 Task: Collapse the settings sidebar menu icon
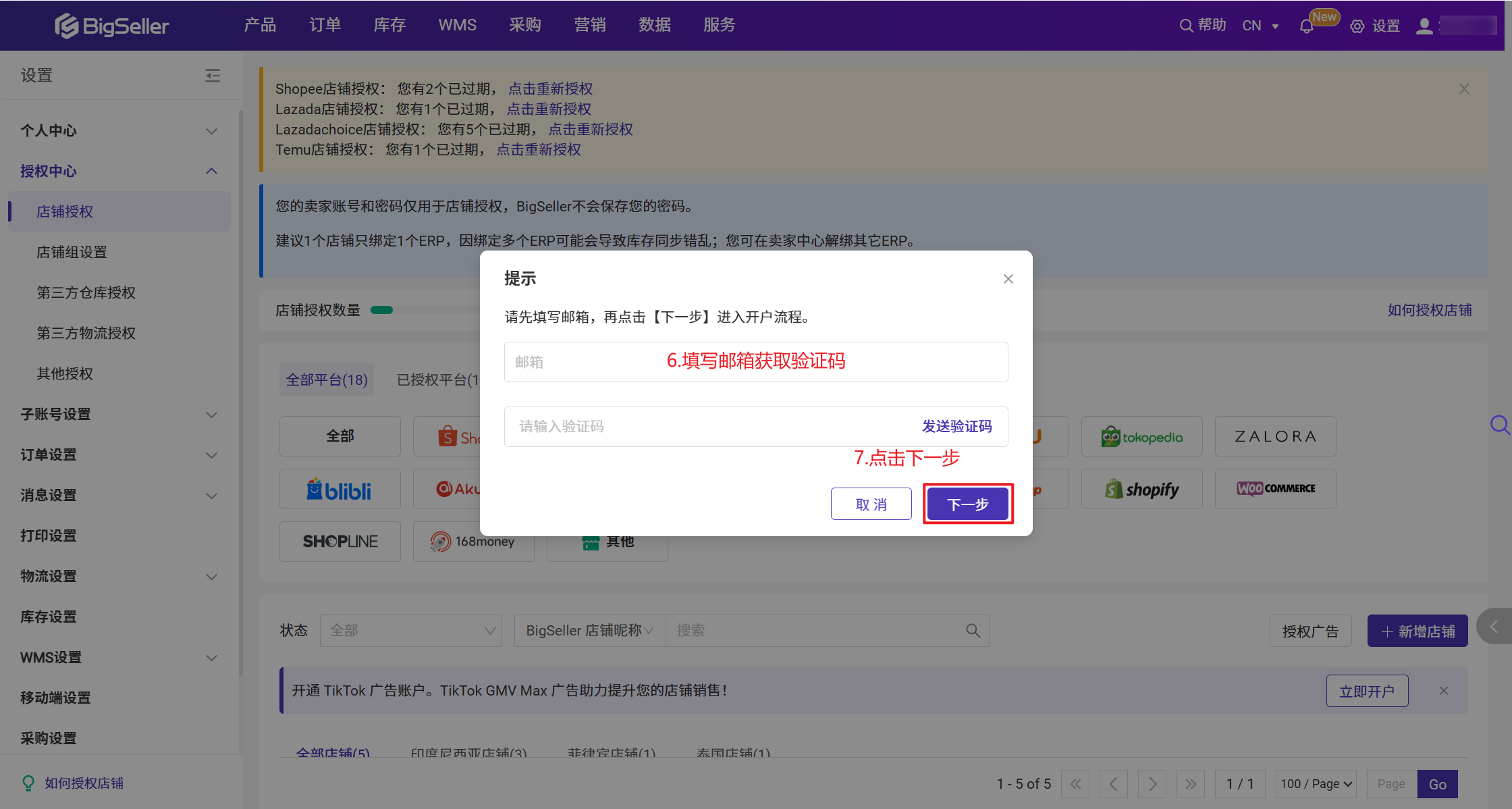[213, 75]
